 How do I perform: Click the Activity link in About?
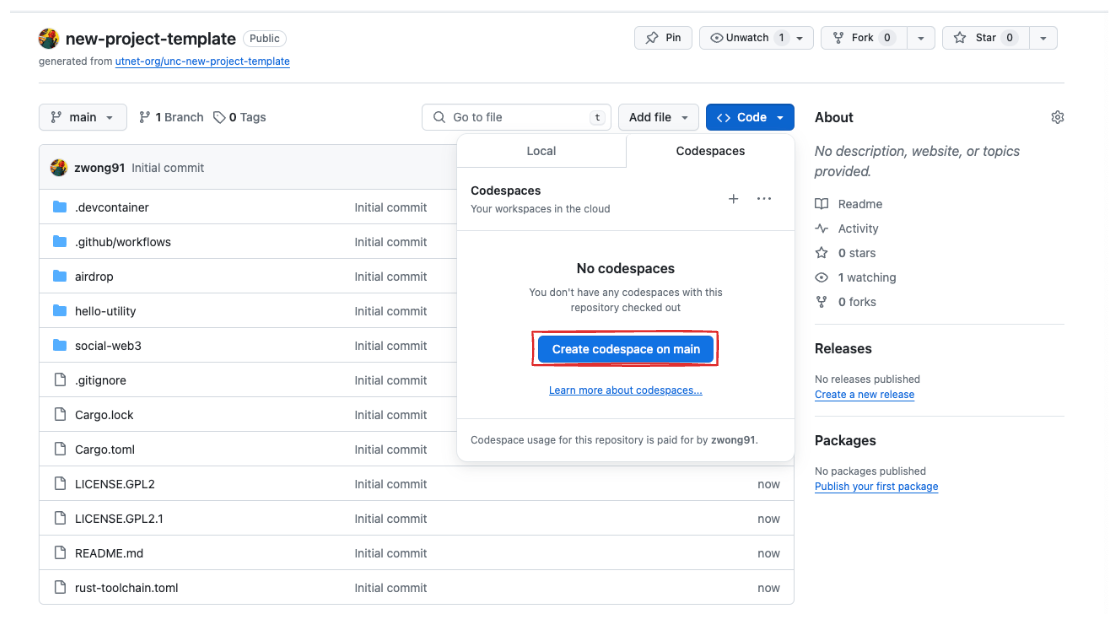(x=858, y=228)
